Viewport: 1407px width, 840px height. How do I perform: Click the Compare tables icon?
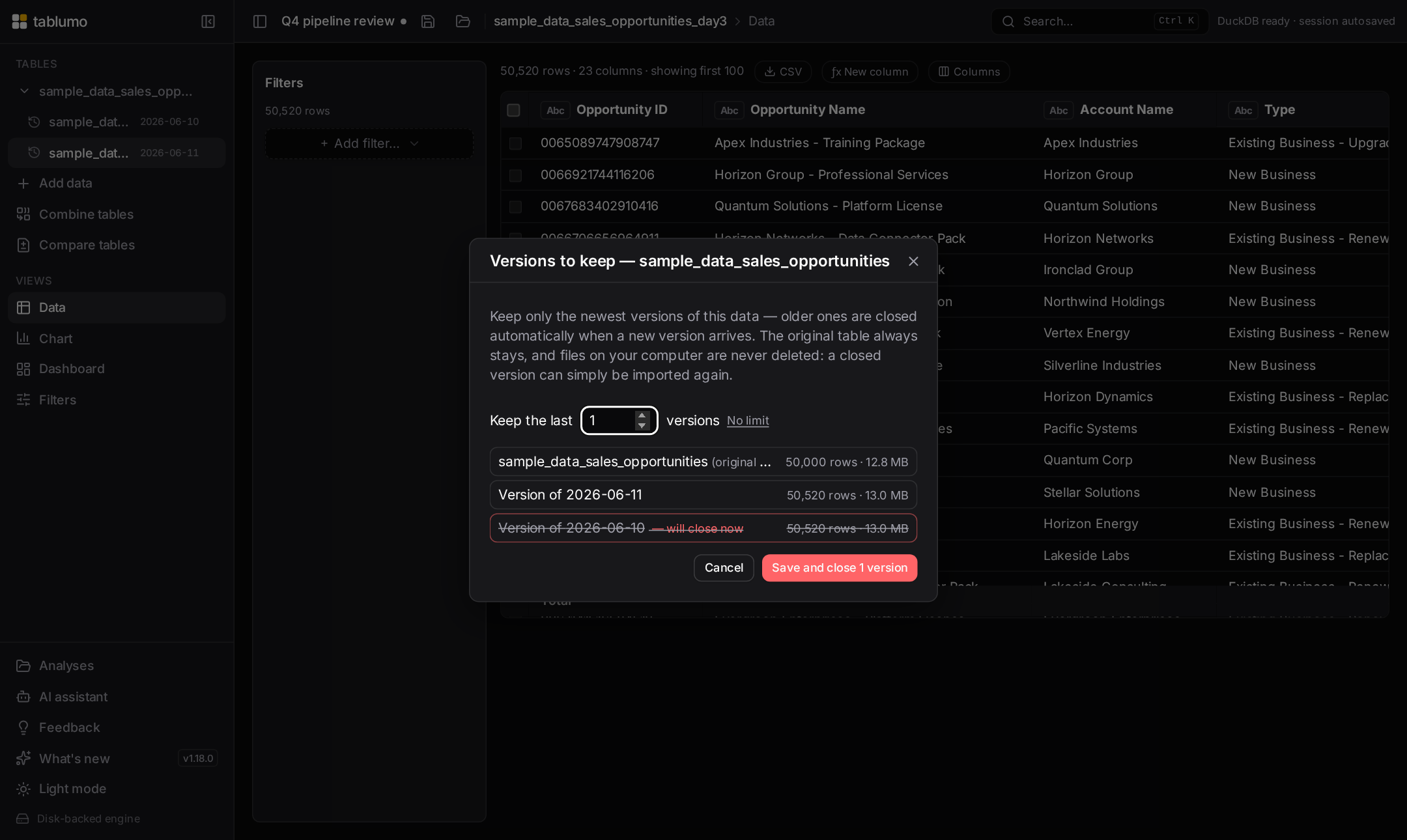click(23, 245)
